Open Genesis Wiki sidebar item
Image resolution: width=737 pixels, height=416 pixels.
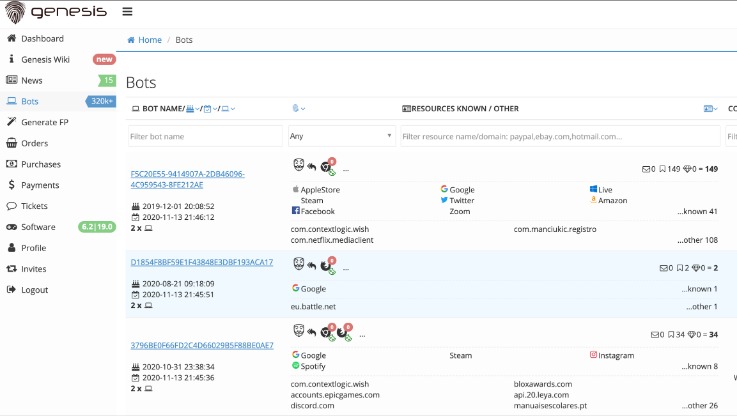pyautogui.click(x=45, y=60)
